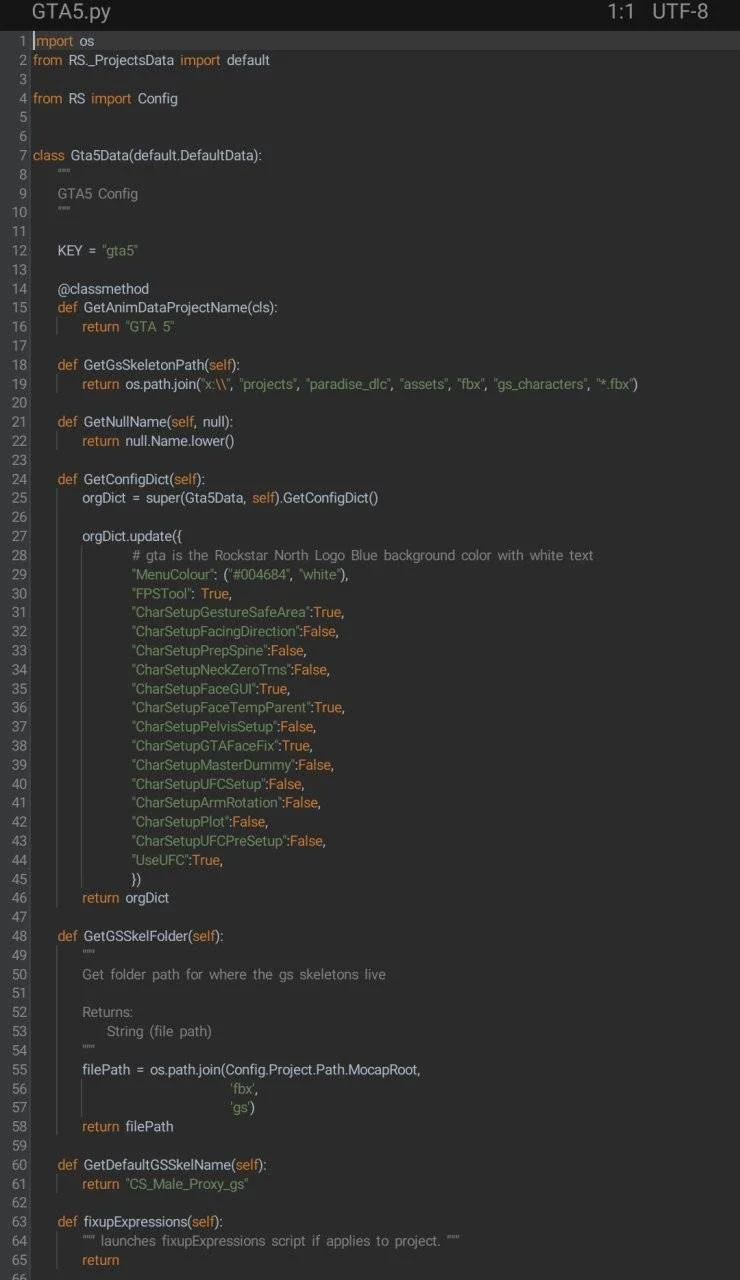This screenshot has height=1280, width=740.
Task: Click the "CharSetupFacingDirection" entry
Action: (x=235, y=631)
